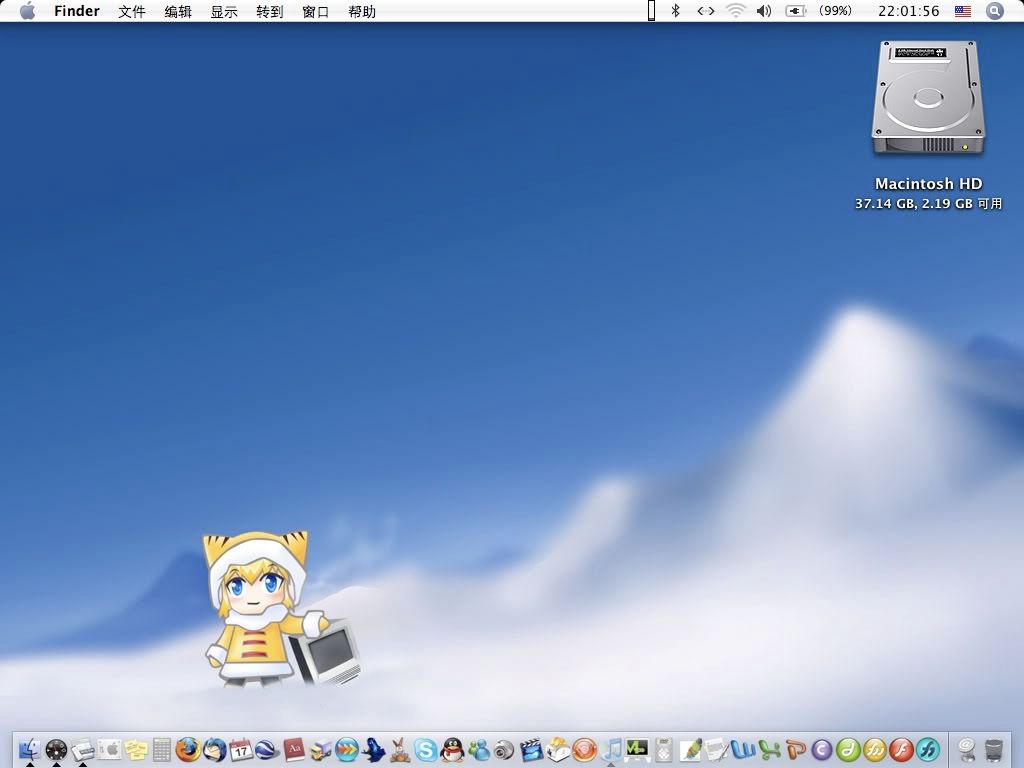Image resolution: width=1024 pixels, height=768 pixels.
Task: Launch Google Earth from the dock
Action: tap(267, 750)
